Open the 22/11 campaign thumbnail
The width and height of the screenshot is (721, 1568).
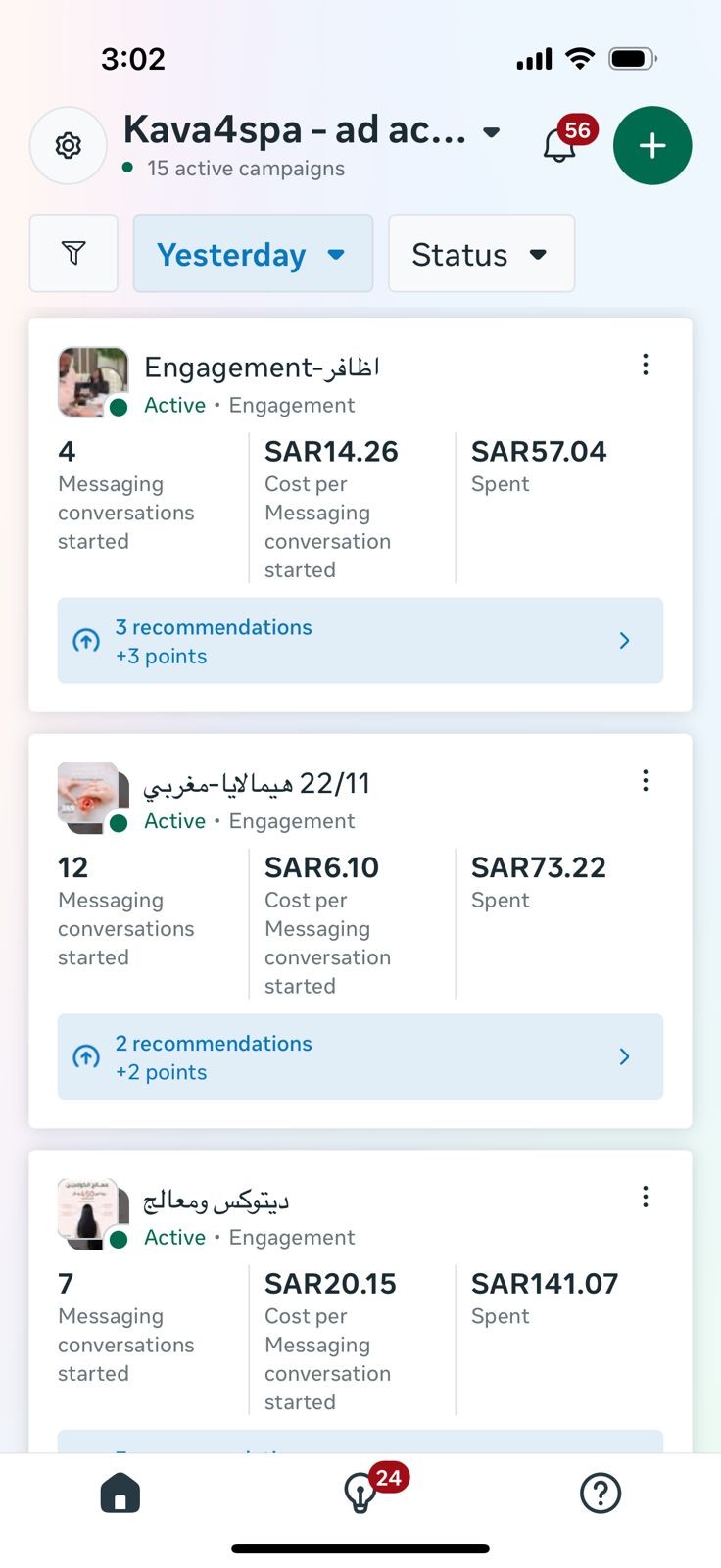(x=92, y=798)
